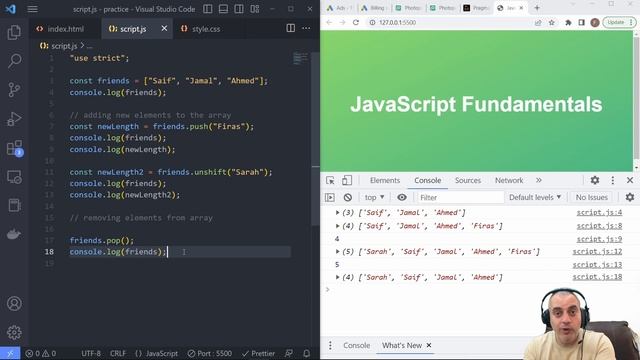Click feedback icon in status bar
This screenshot has width=640, height=360.
289,353
